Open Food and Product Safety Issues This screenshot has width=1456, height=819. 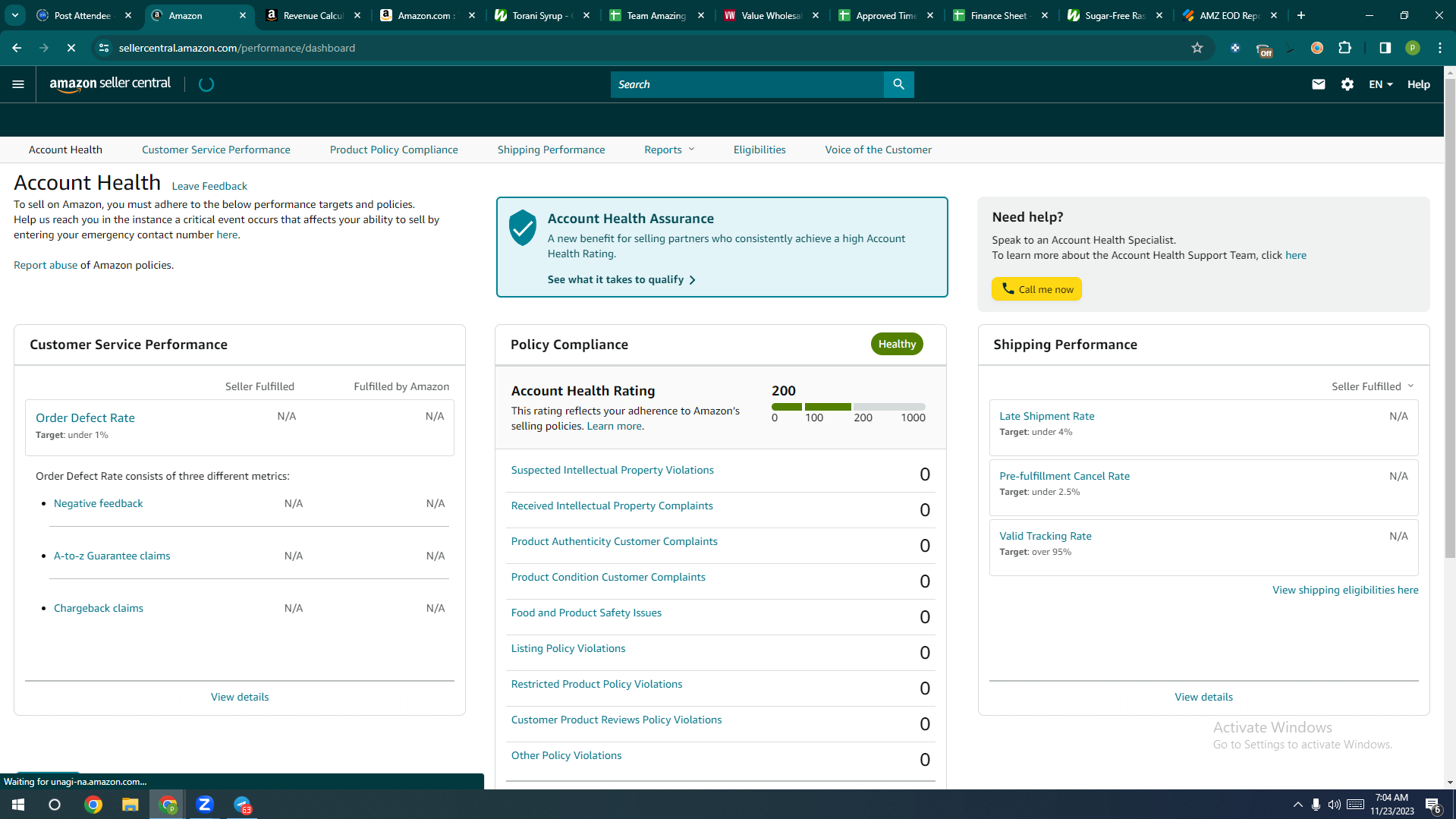coord(586,613)
